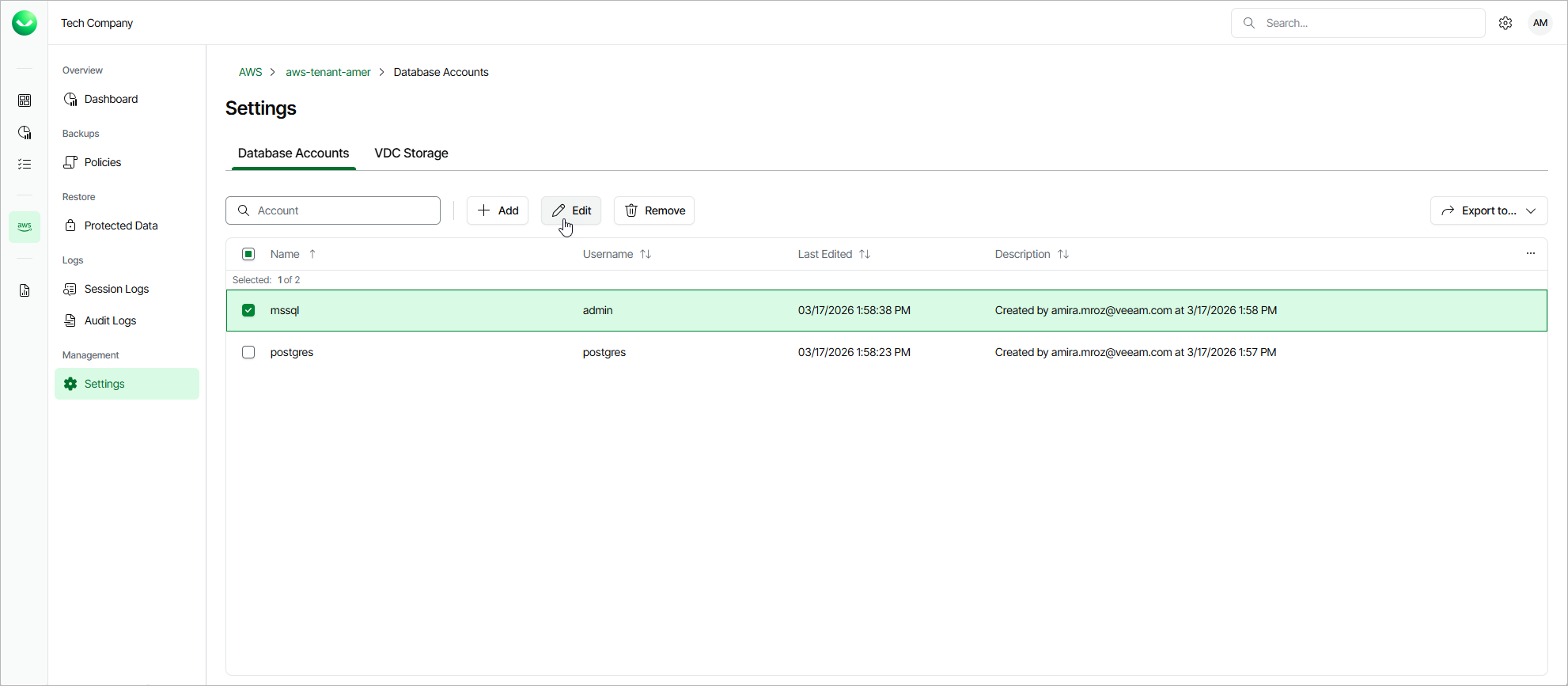
Task: Open the dashboard grid icon in the narrow rail
Action: [25, 100]
